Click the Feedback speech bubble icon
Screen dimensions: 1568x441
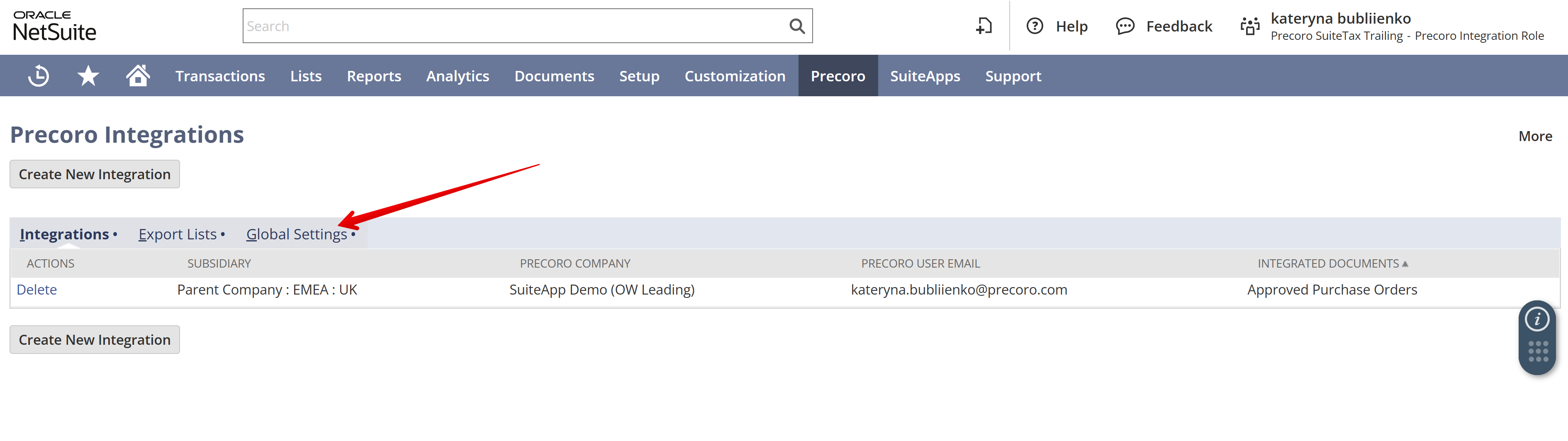pyautogui.click(x=1125, y=26)
